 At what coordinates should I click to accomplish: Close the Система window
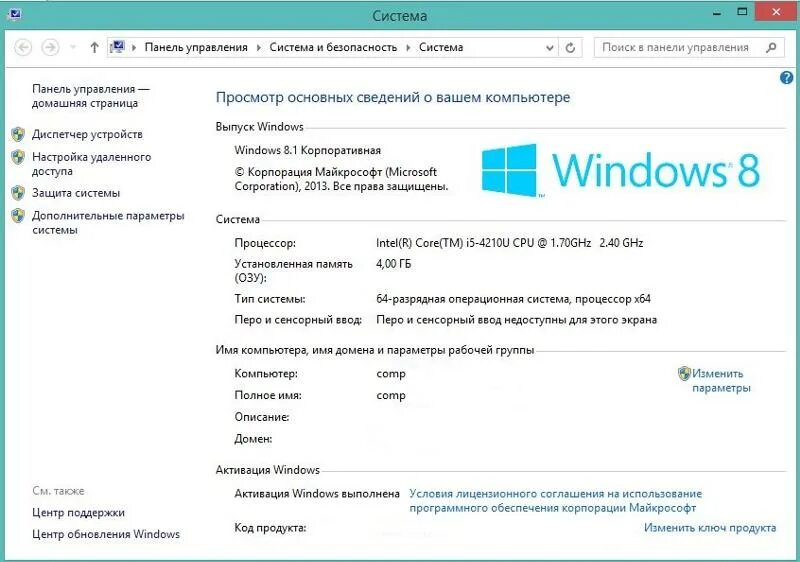coord(776,12)
